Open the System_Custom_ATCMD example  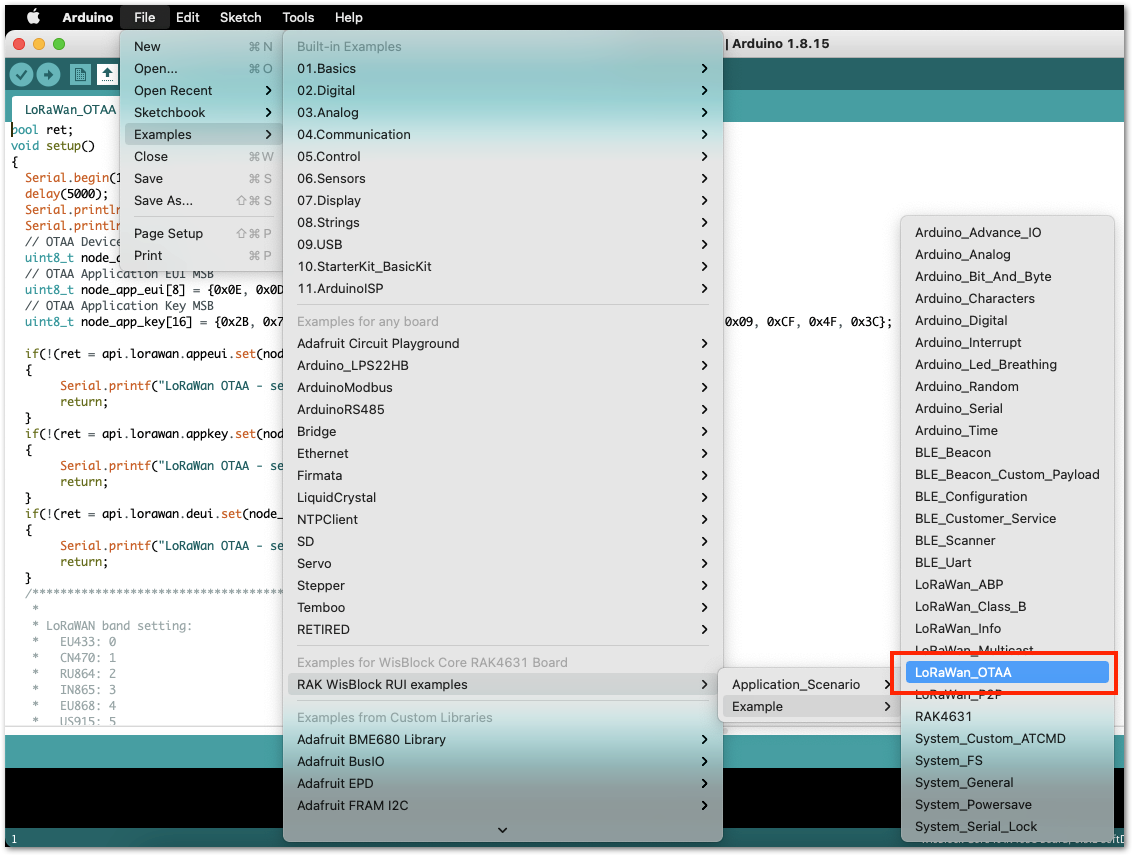click(1007, 739)
